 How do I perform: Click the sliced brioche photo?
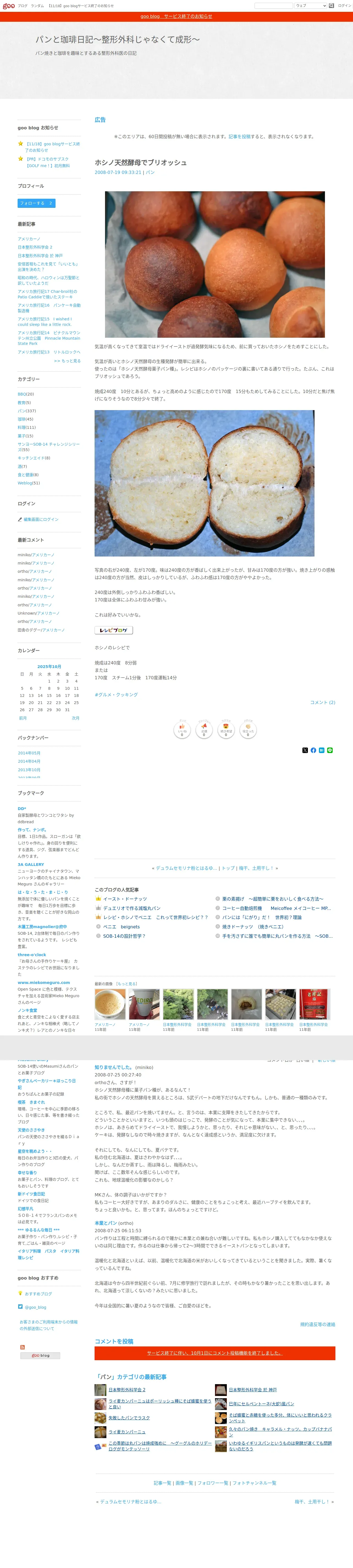click(x=204, y=483)
